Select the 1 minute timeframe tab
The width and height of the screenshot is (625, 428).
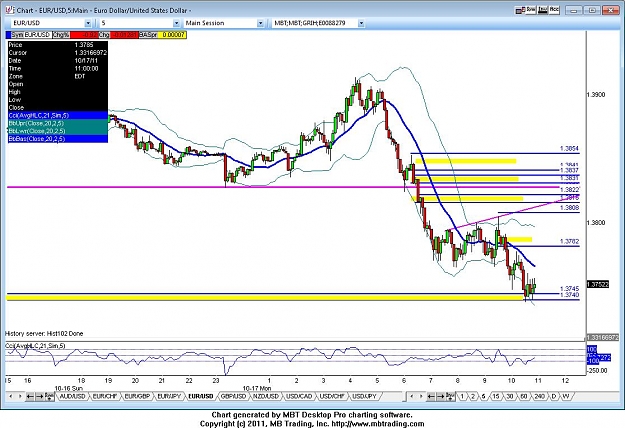tap(462, 397)
